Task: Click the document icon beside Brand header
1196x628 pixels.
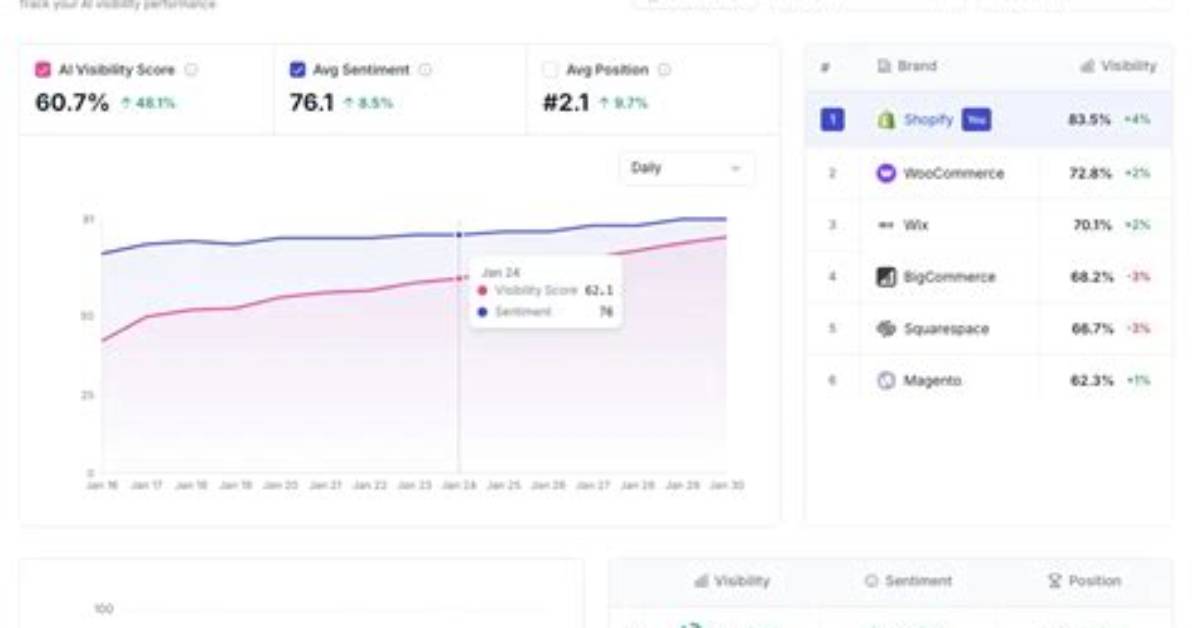Action: click(x=884, y=66)
